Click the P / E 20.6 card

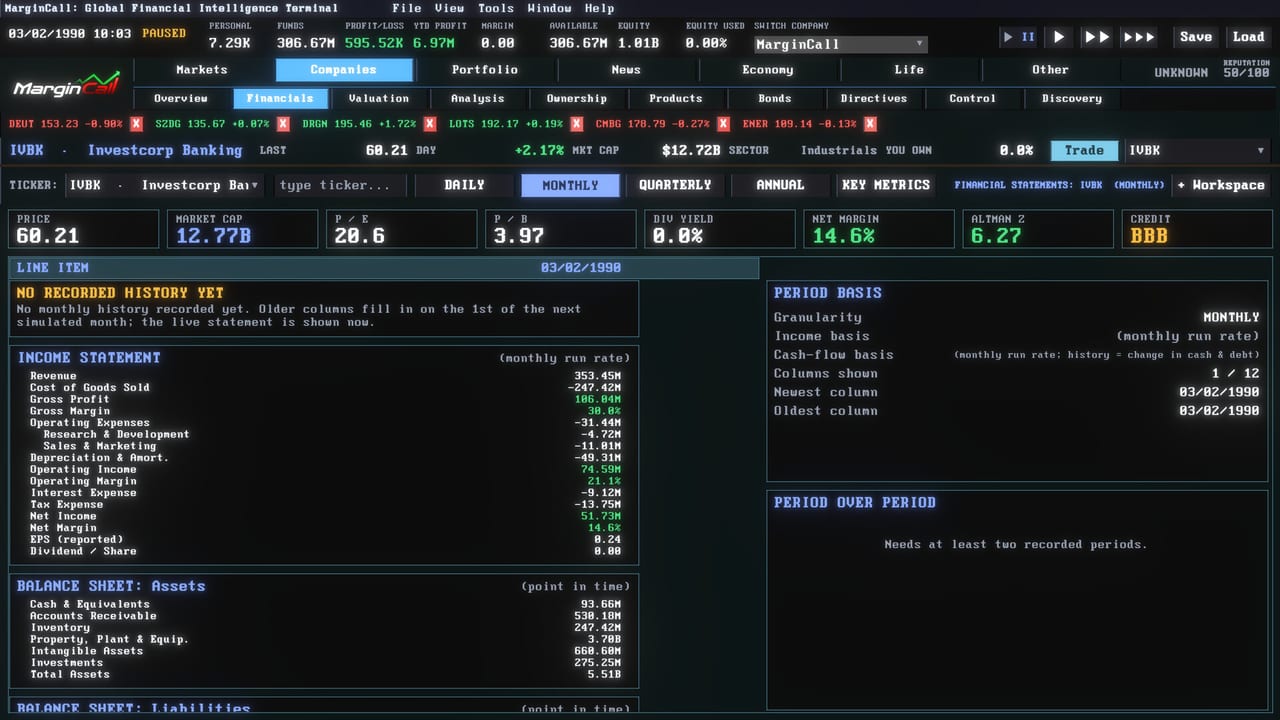click(402, 229)
